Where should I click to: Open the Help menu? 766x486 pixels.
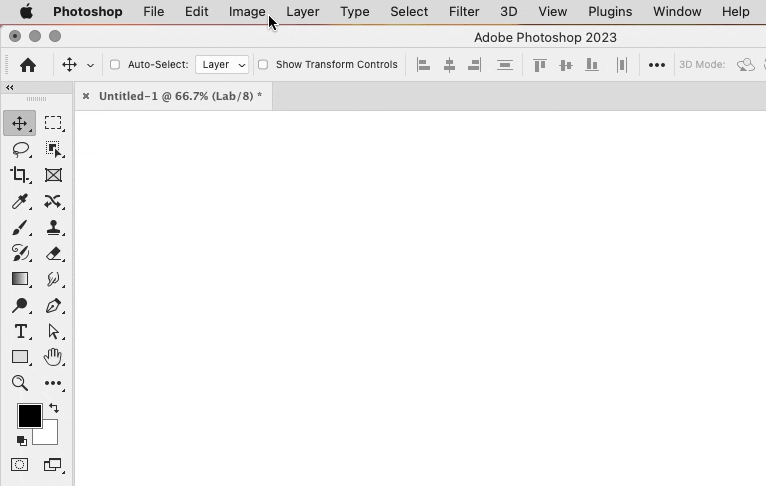[736, 11]
